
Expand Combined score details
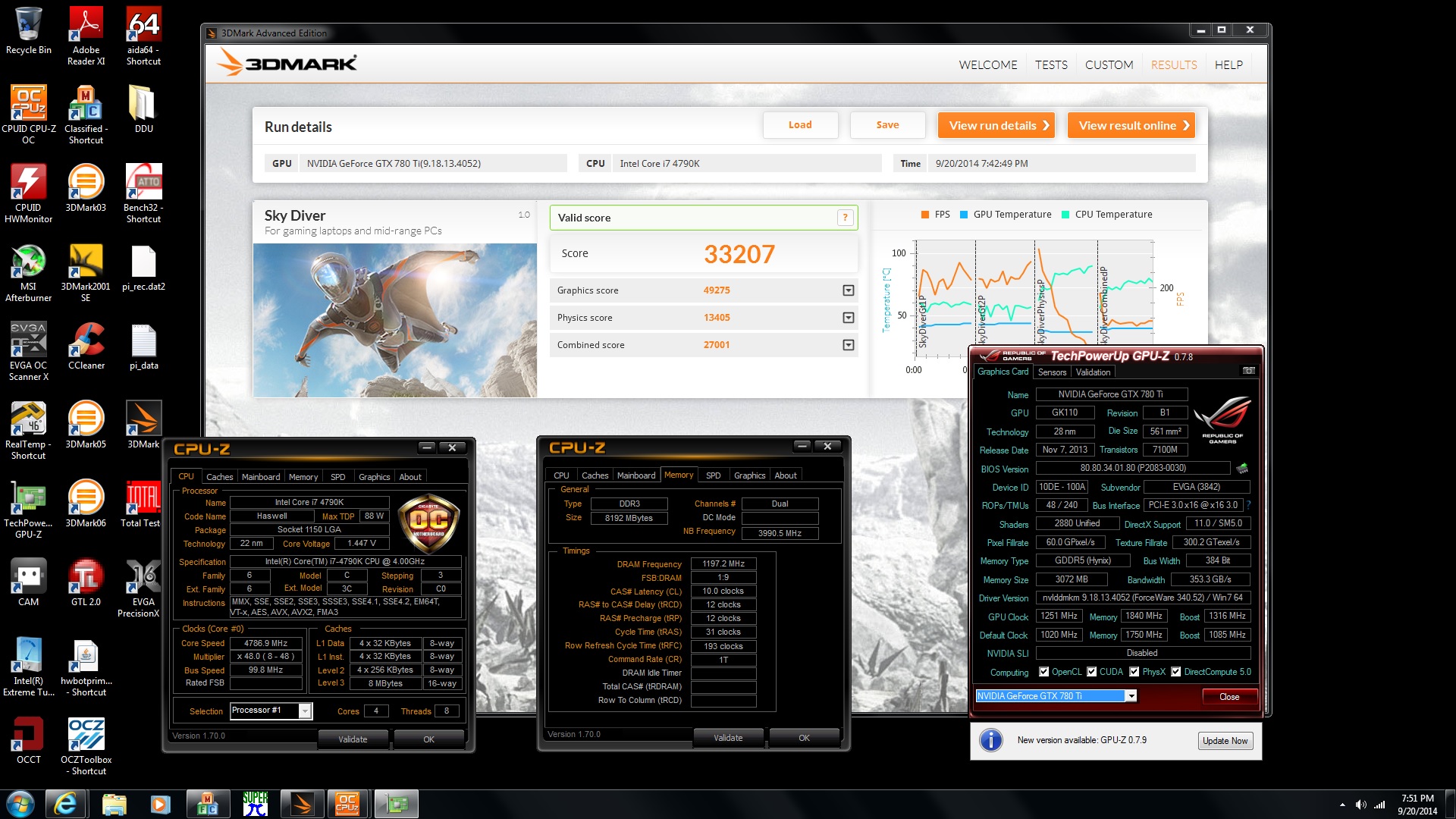click(849, 345)
